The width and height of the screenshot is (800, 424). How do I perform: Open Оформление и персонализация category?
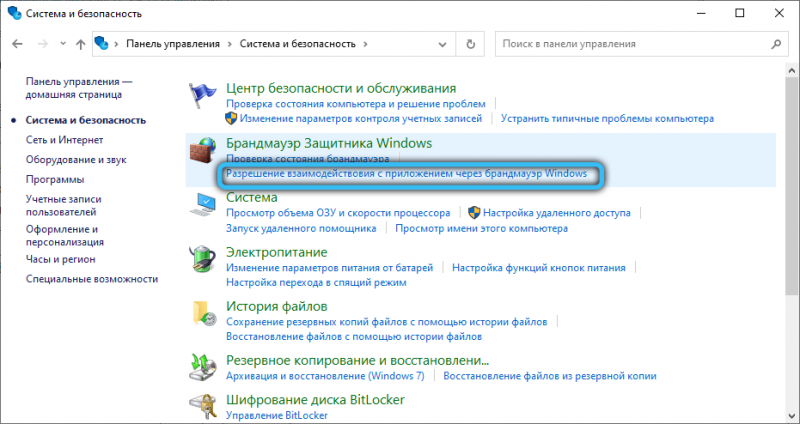tap(65, 235)
